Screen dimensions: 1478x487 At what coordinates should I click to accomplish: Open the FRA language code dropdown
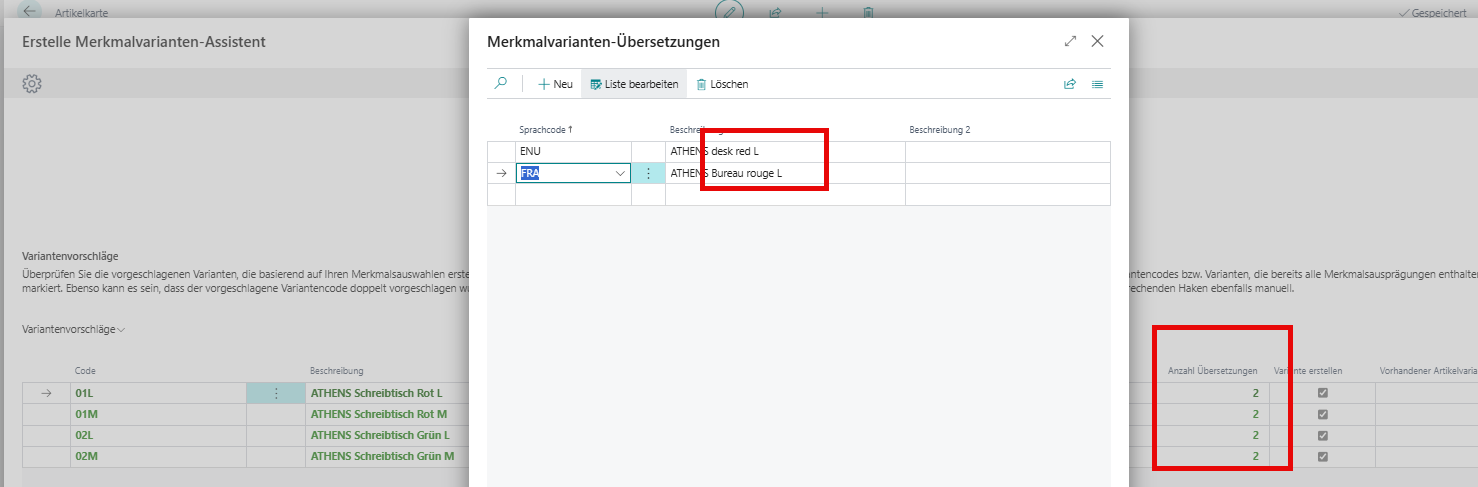coord(619,173)
